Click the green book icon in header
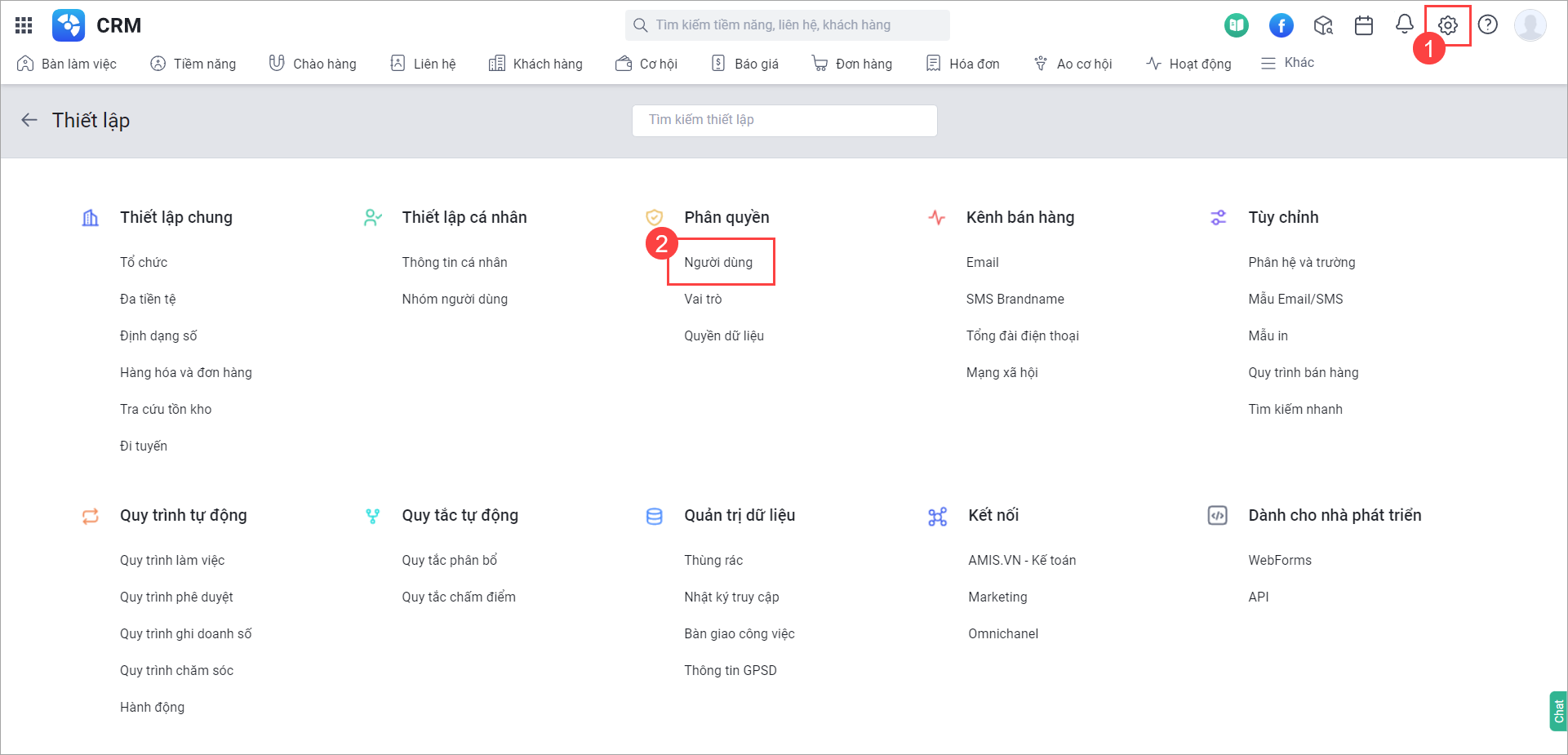Viewport: 1568px width, 755px height. pyautogui.click(x=1236, y=25)
